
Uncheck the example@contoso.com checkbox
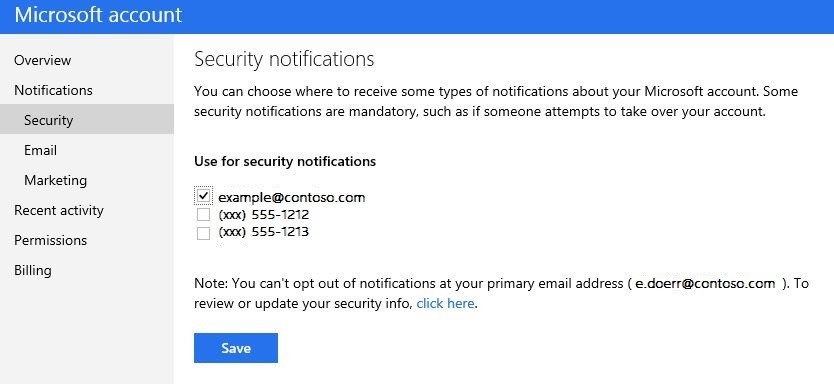(x=203, y=196)
